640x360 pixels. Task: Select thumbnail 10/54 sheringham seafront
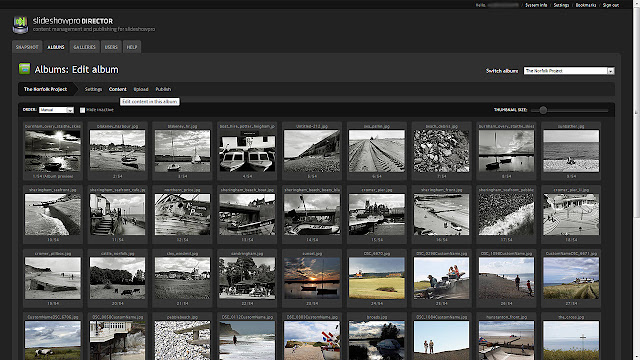(53, 214)
